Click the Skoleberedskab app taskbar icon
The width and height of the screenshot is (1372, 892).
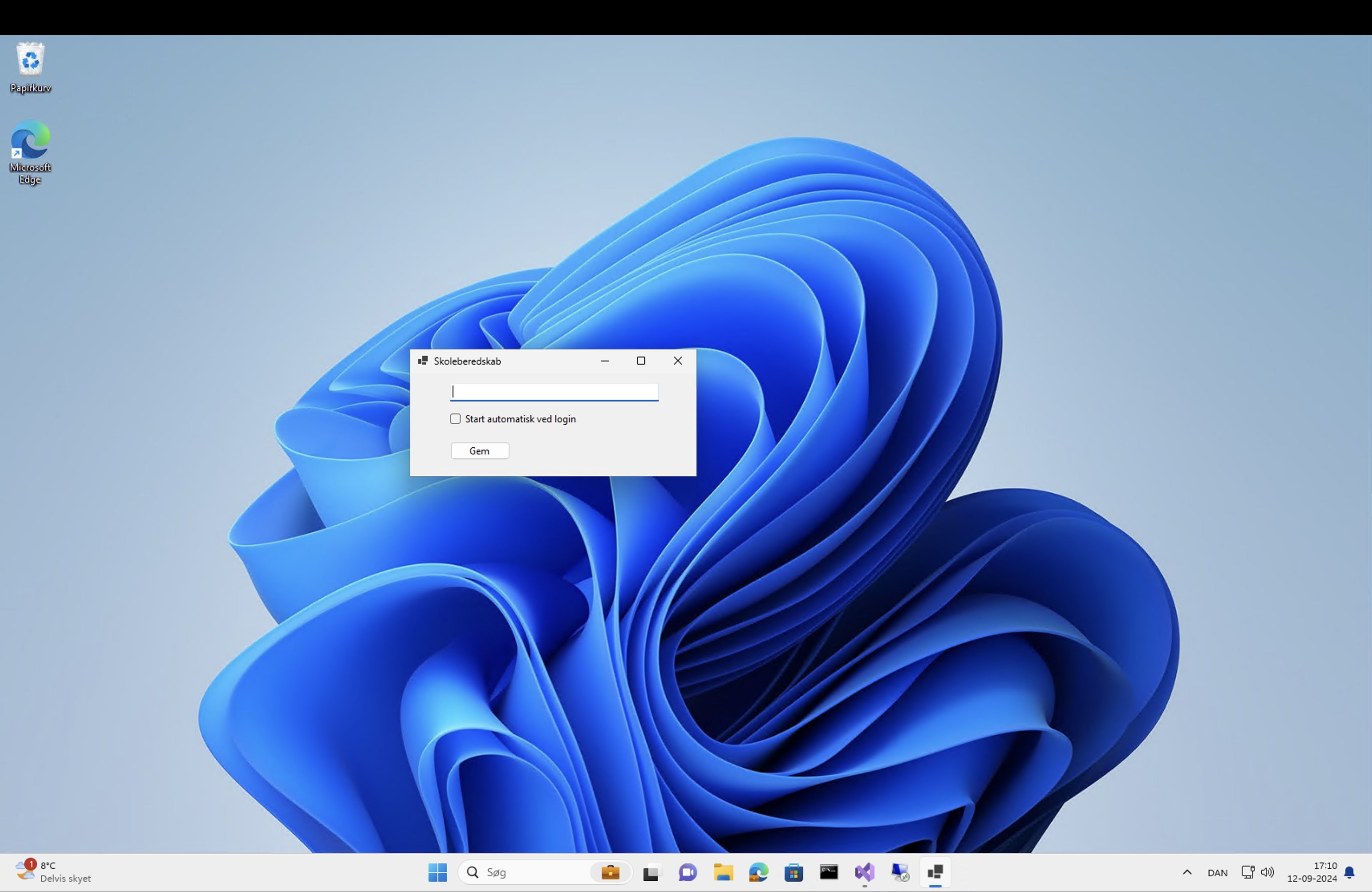(x=935, y=872)
